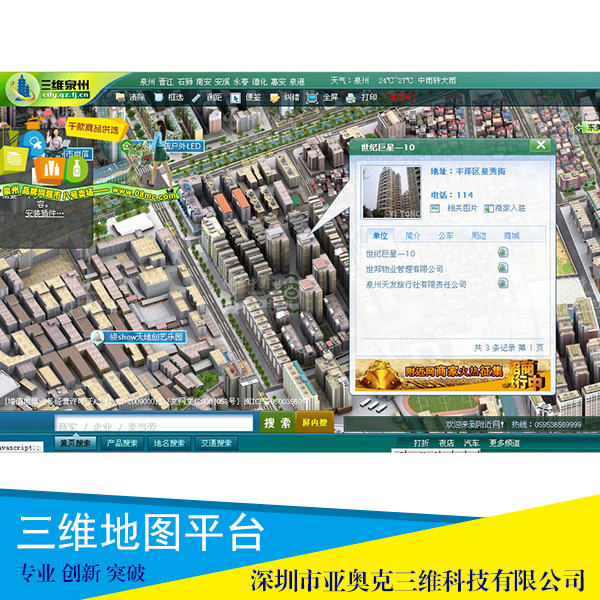600x600 pixels.
Task: Switch city to 永春
Action: coord(241,82)
